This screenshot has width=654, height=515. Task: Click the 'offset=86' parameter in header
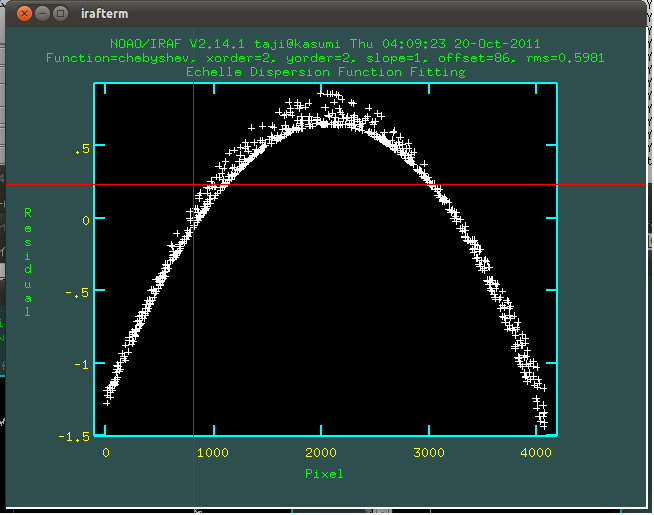pyautogui.click(x=475, y=59)
